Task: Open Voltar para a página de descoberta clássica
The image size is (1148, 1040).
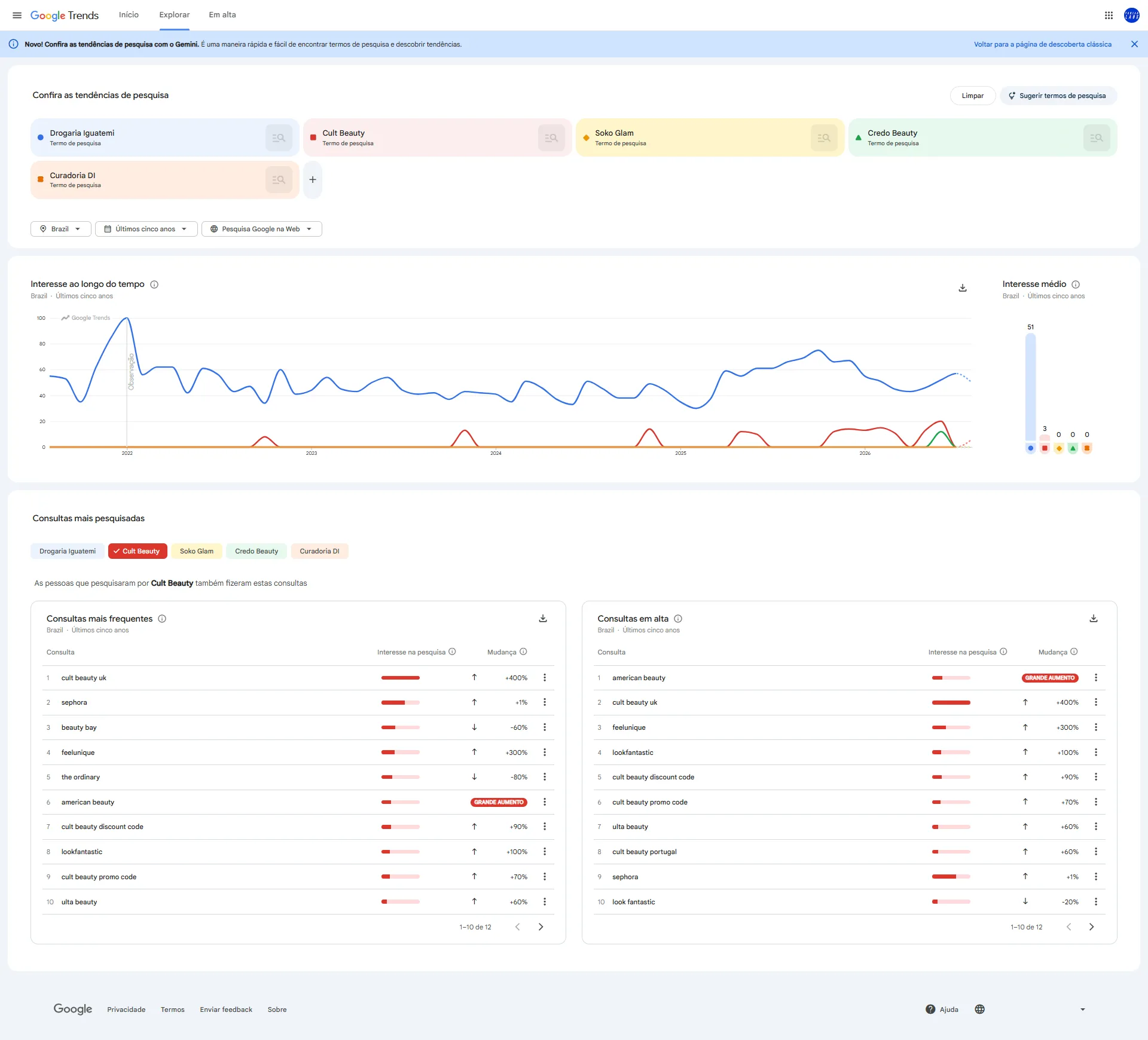Action: [1042, 44]
